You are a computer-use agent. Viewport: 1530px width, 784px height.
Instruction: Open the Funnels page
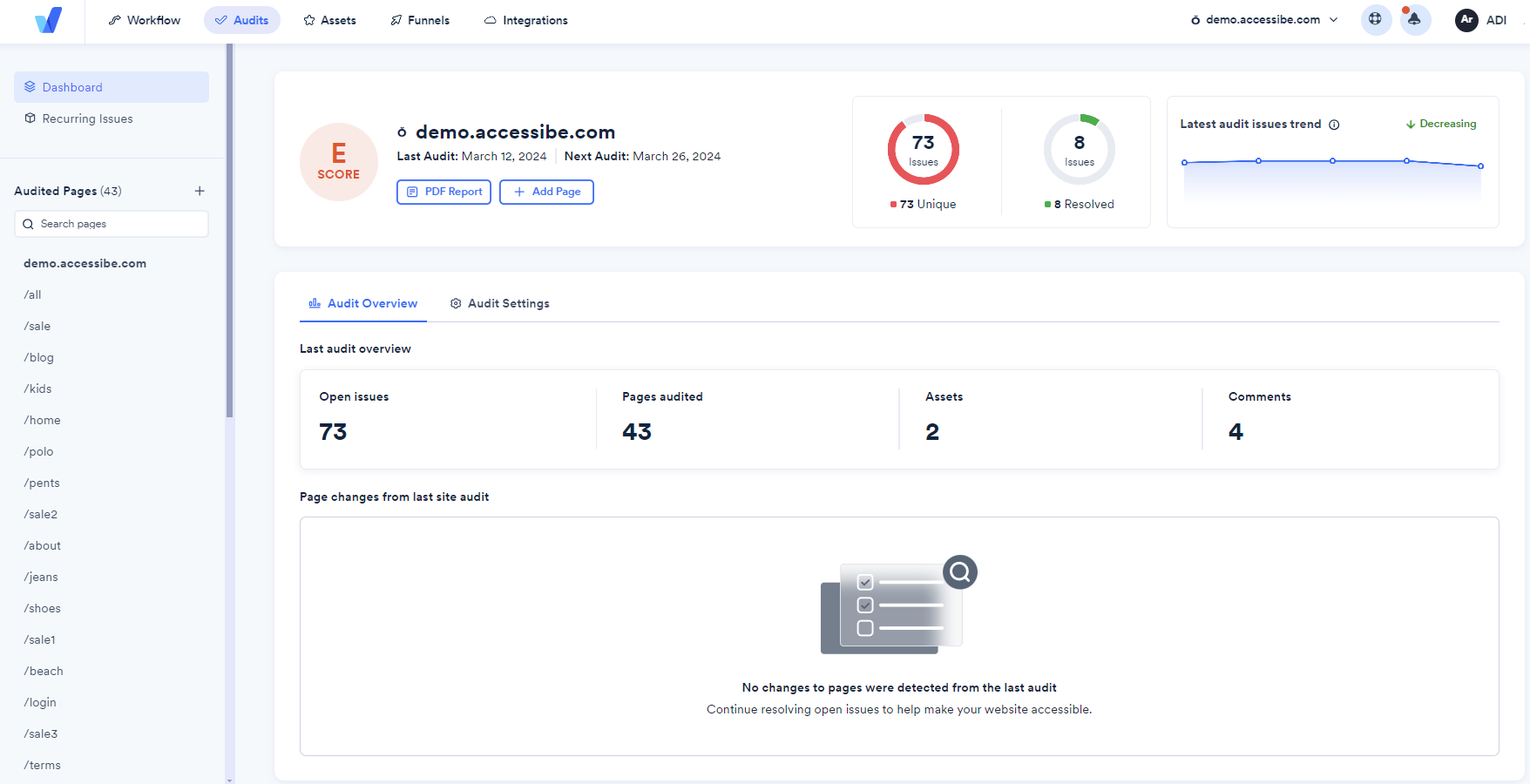[x=420, y=20]
